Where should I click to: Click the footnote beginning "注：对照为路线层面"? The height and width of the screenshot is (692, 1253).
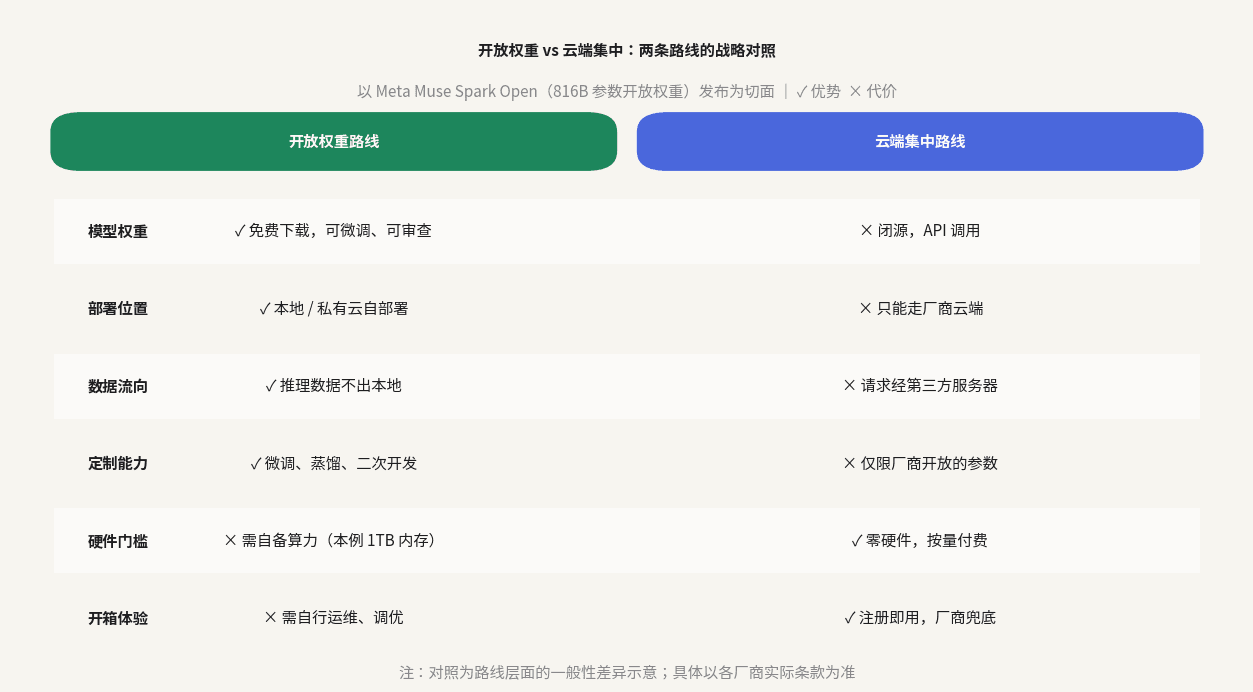click(x=627, y=672)
